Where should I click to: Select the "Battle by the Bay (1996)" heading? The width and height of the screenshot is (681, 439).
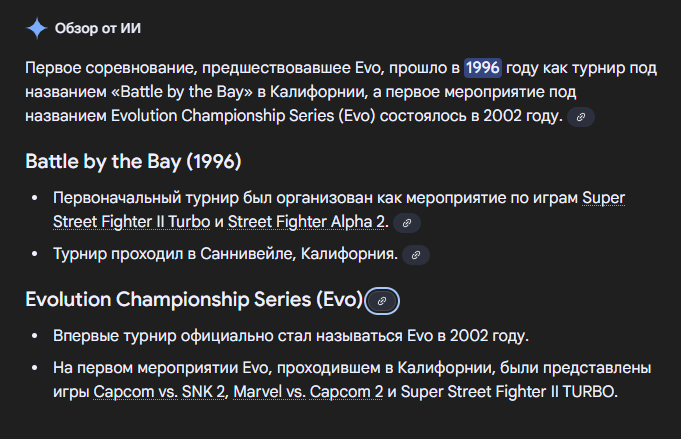(x=133, y=162)
